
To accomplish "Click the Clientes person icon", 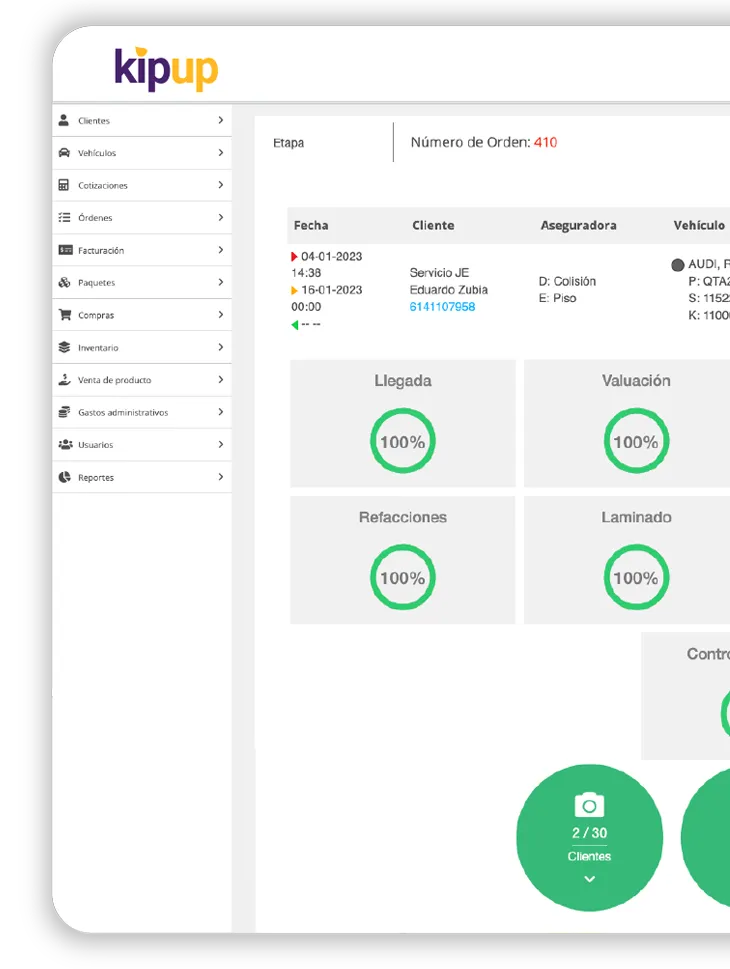I will pyautogui.click(x=64, y=120).
